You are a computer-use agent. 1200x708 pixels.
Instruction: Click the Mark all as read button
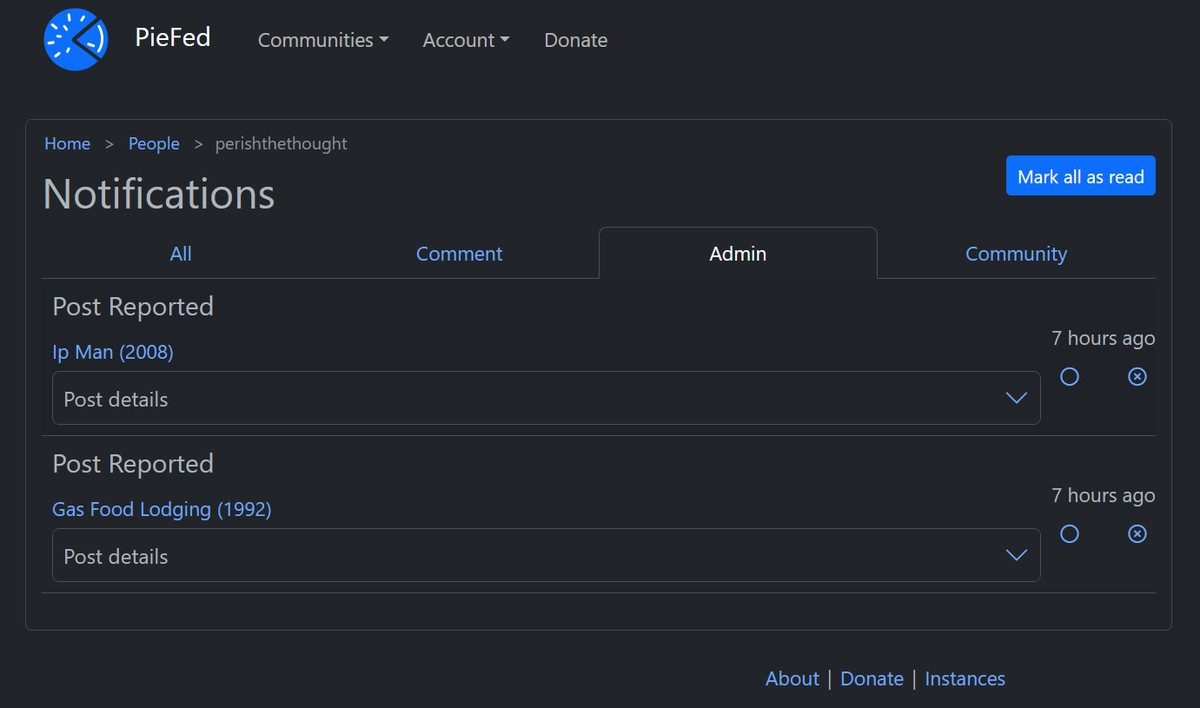[x=1080, y=175]
